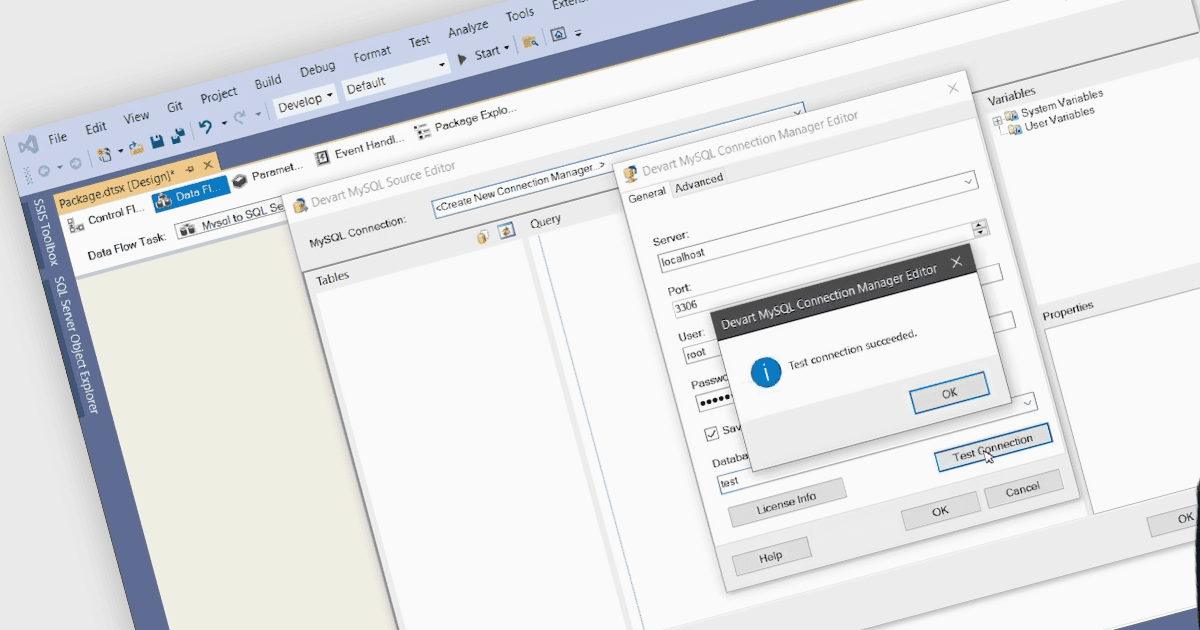Screen dimensions: 1200x630
Task: Open the Analyze menu
Action: coord(468,28)
